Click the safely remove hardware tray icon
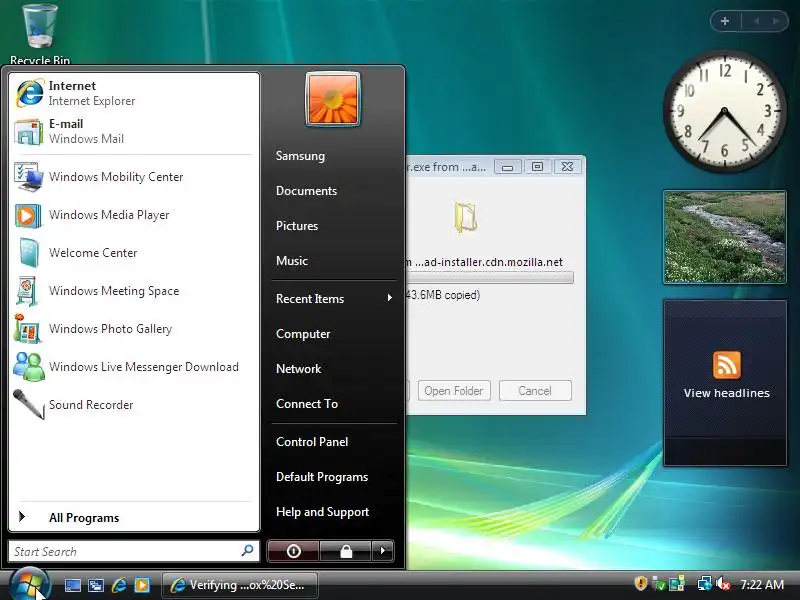 pyautogui.click(x=659, y=584)
